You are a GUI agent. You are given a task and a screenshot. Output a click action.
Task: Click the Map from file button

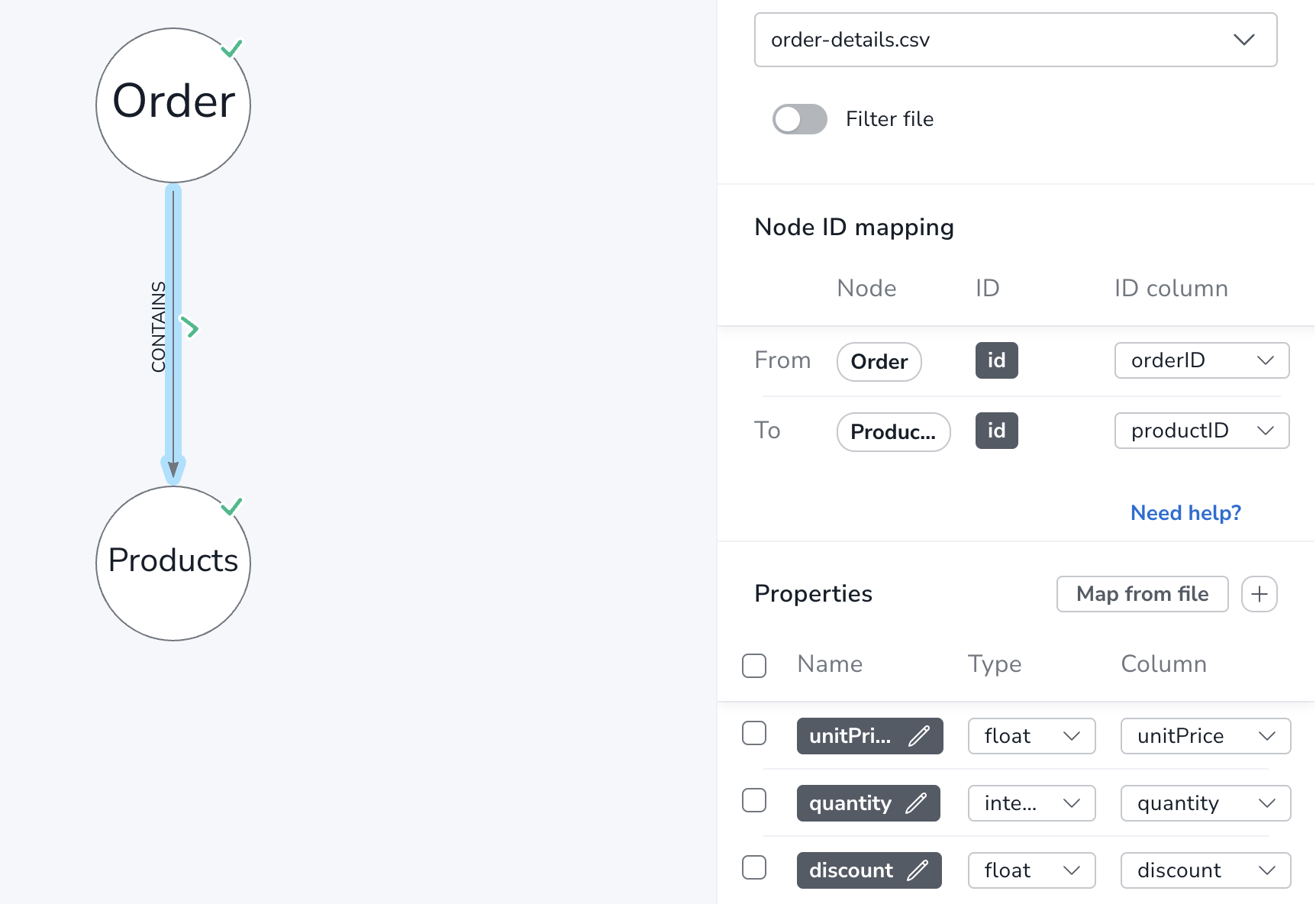(1143, 594)
